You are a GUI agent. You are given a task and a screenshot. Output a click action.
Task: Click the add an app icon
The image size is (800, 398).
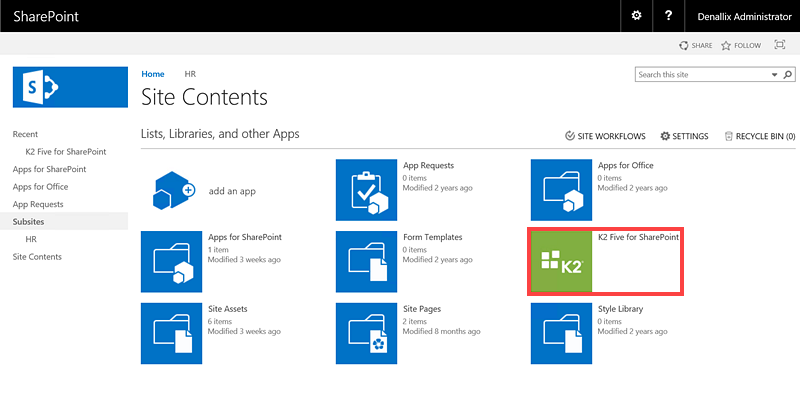click(x=173, y=190)
